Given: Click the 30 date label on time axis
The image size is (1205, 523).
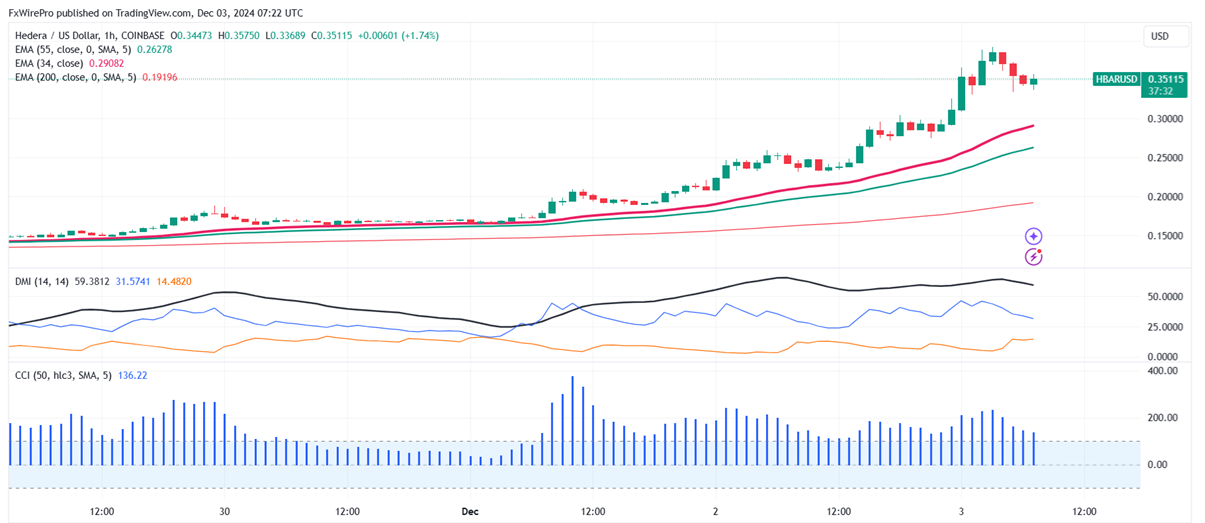Looking at the screenshot, I should [x=224, y=511].
